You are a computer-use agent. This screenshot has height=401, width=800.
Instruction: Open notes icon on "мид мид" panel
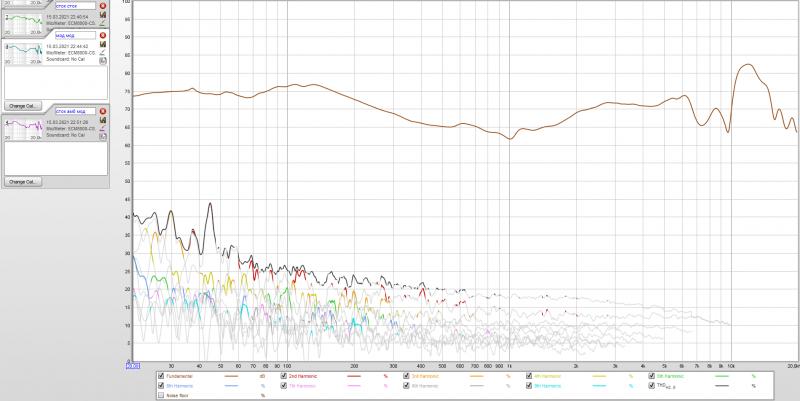(102, 61)
